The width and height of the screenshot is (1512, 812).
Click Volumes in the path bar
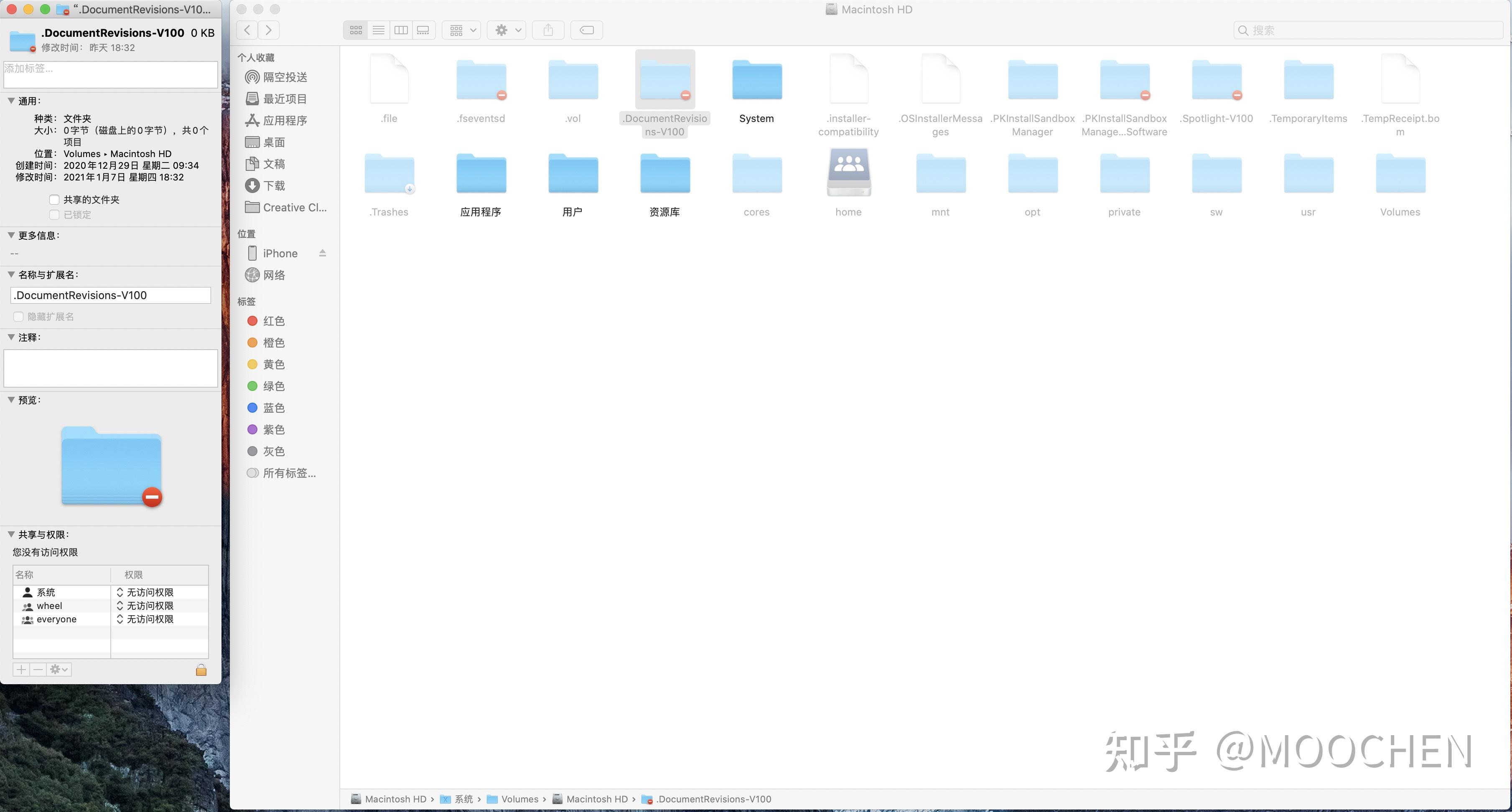click(519, 799)
